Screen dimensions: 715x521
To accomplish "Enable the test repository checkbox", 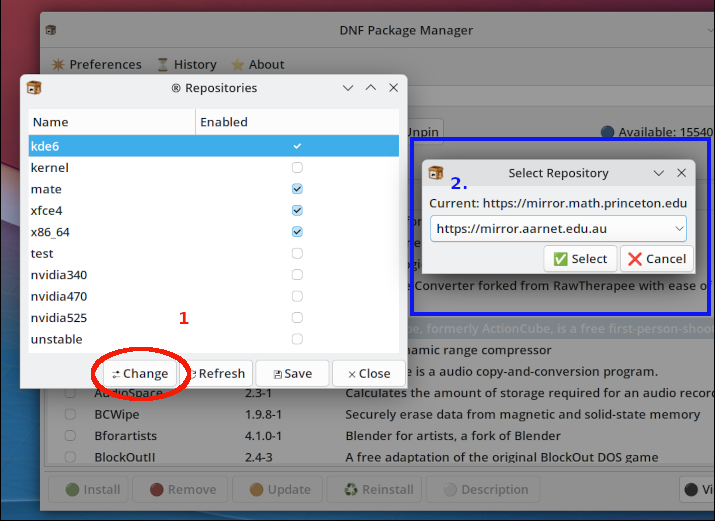I will coord(297,254).
